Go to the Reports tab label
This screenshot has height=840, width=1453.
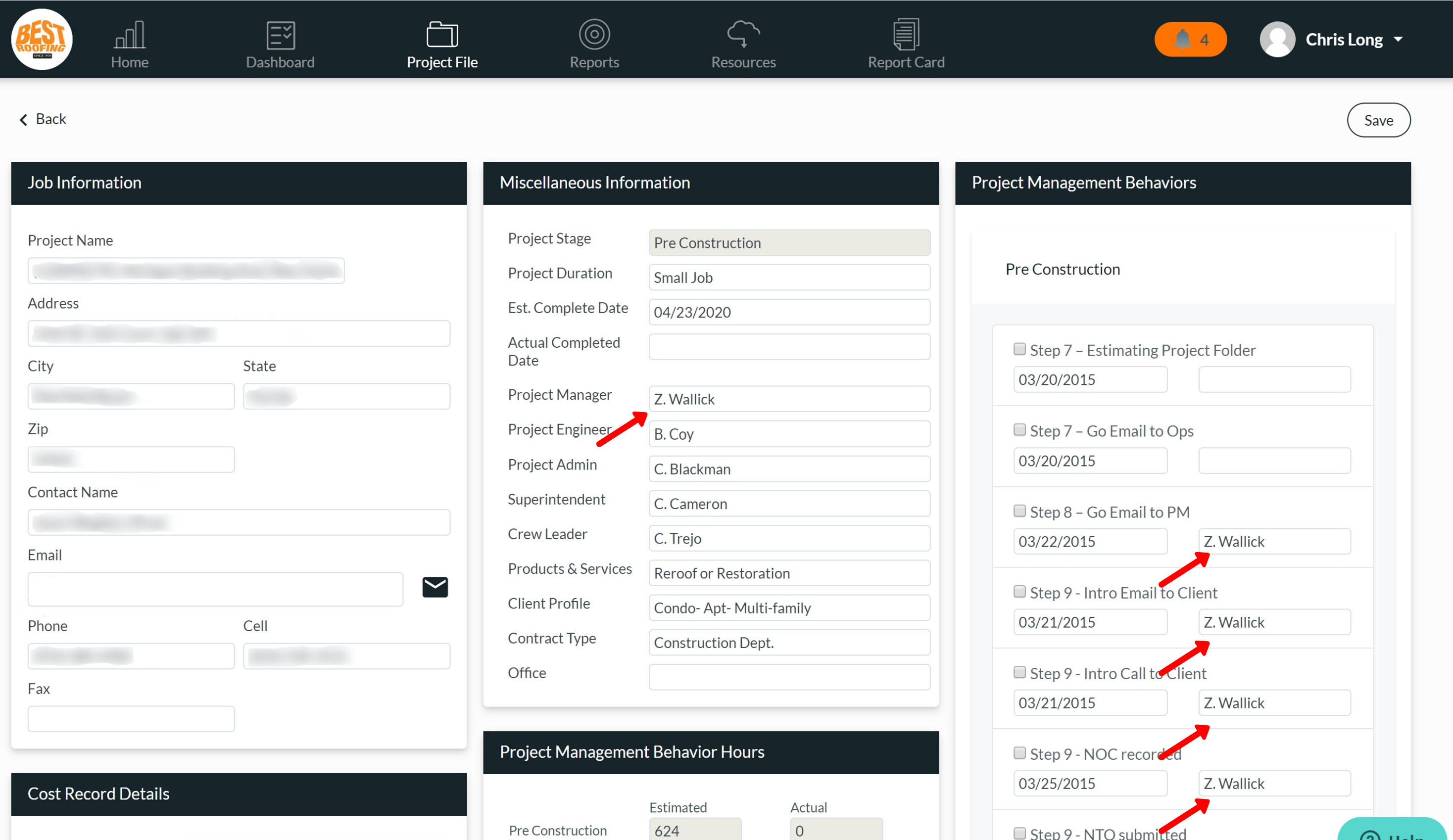594,62
